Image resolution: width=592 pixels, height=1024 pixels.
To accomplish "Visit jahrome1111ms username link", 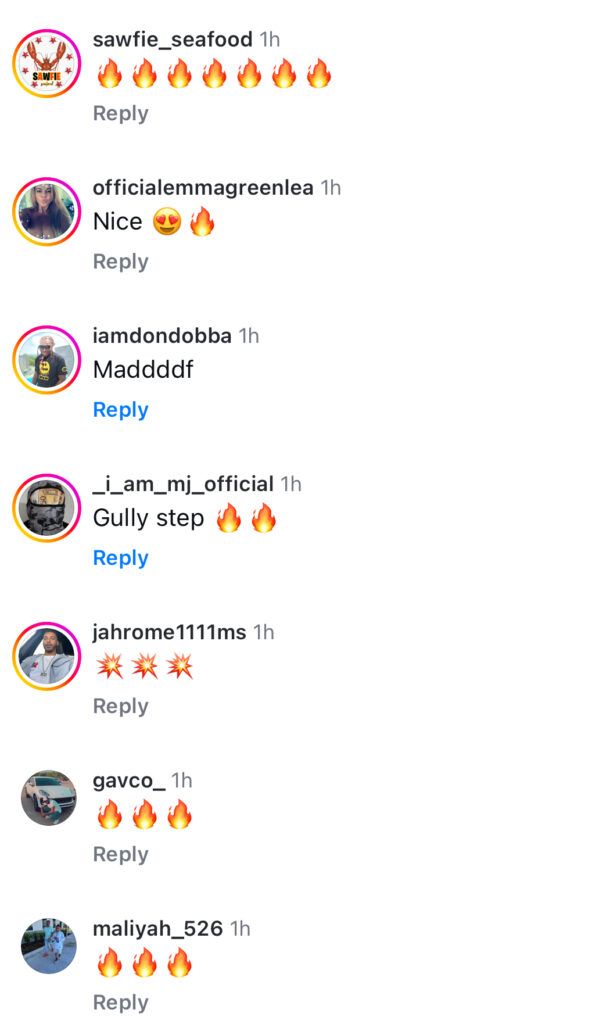I will pos(169,632).
